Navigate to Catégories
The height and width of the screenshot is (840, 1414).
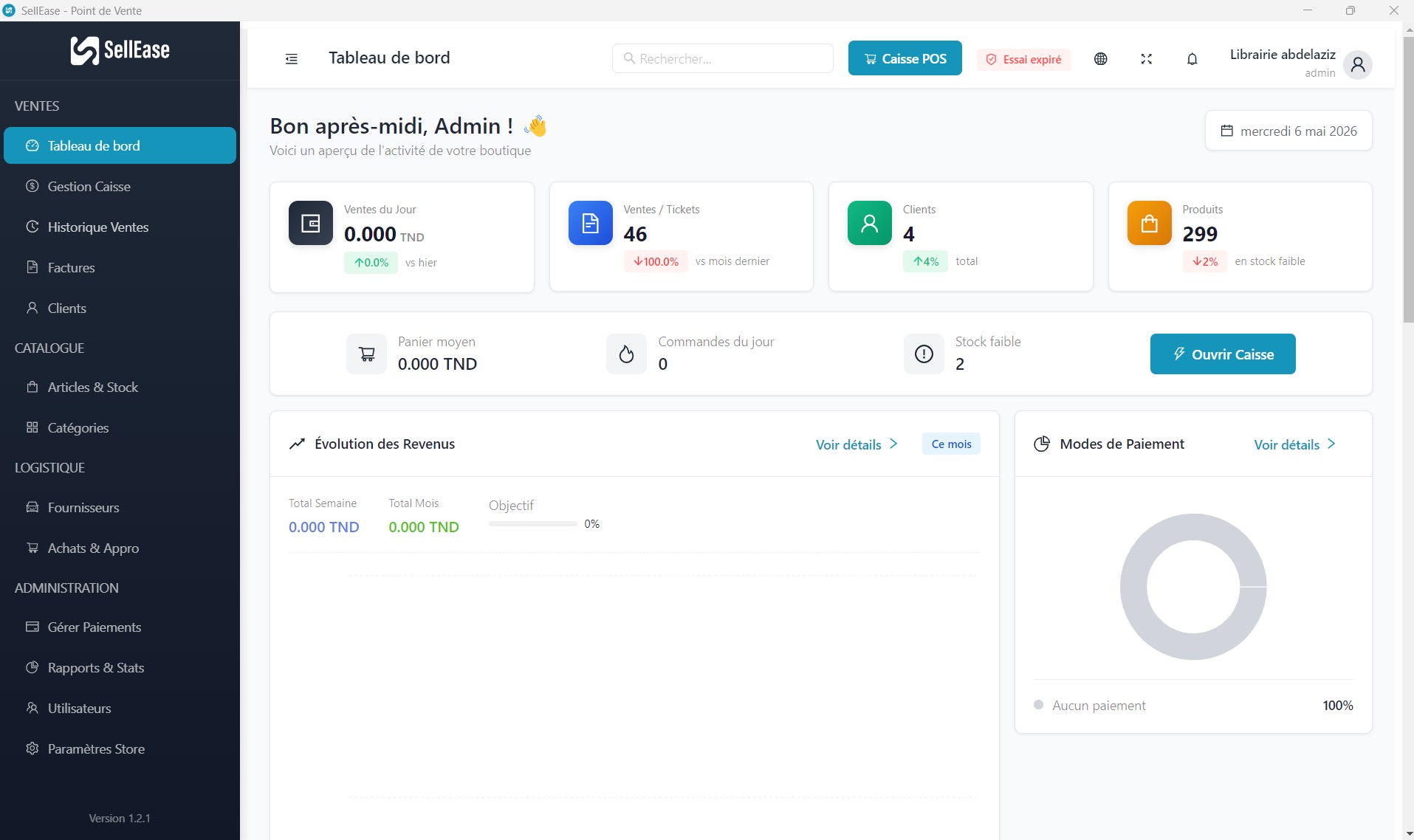[120, 427]
